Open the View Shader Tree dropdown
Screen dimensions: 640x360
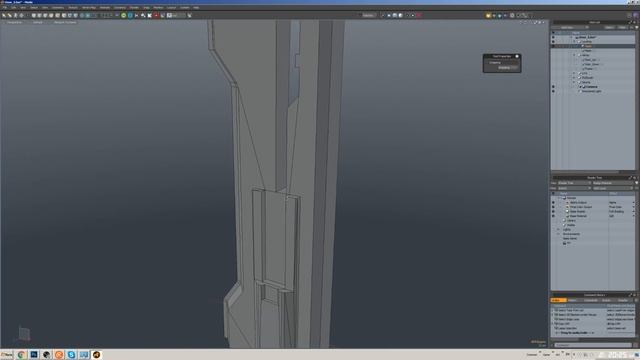[x=574, y=183]
